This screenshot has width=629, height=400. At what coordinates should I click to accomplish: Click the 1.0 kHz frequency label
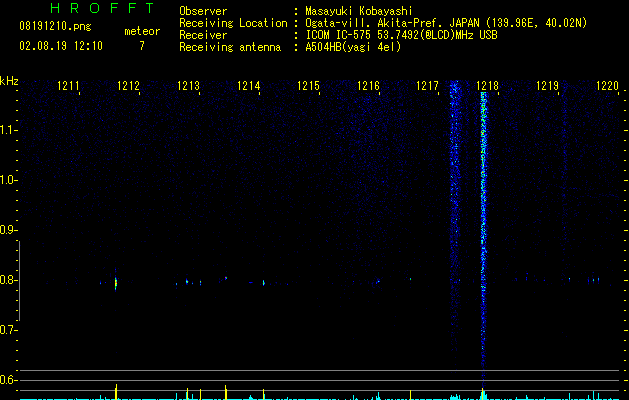(x=7, y=180)
